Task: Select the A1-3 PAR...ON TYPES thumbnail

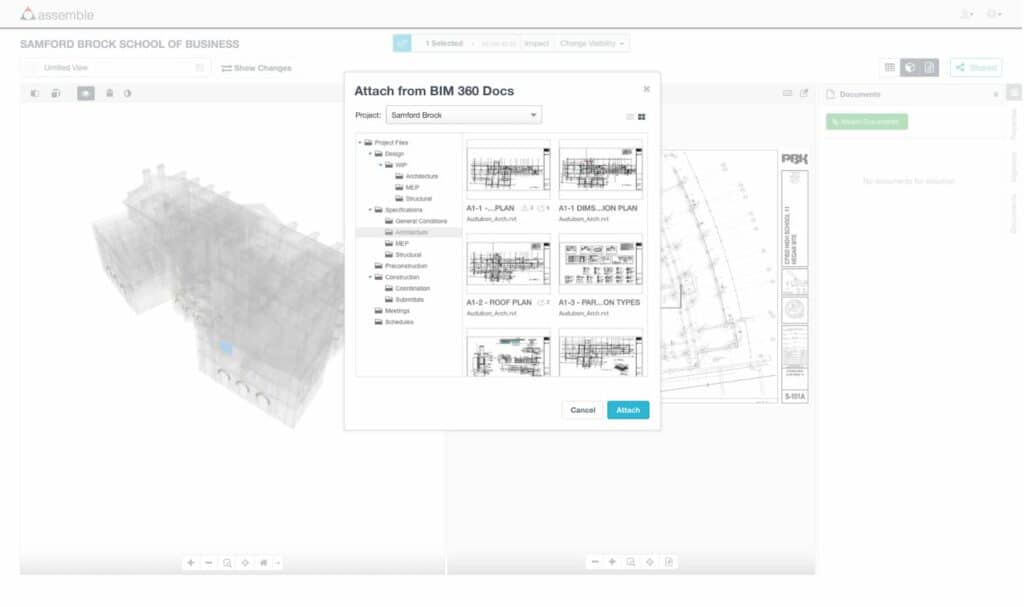Action: pos(600,264)
